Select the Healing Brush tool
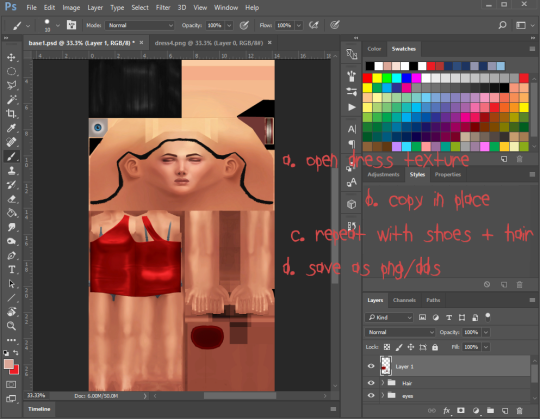540x419 pixels. pyautogui.click(x=11, y=142)
